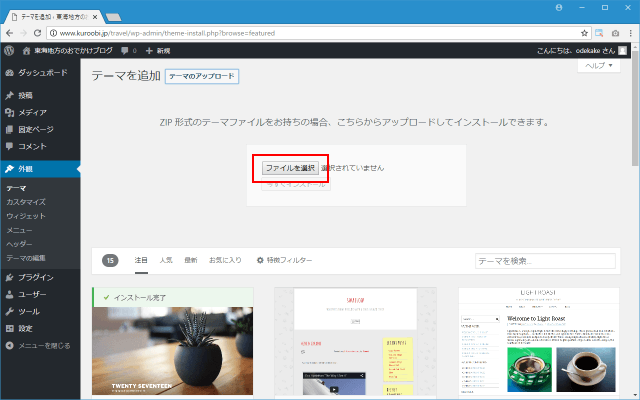Expand the Help (ヘルプ) dropdown
The image size is (640, 400).
click(x=600, y=65)
